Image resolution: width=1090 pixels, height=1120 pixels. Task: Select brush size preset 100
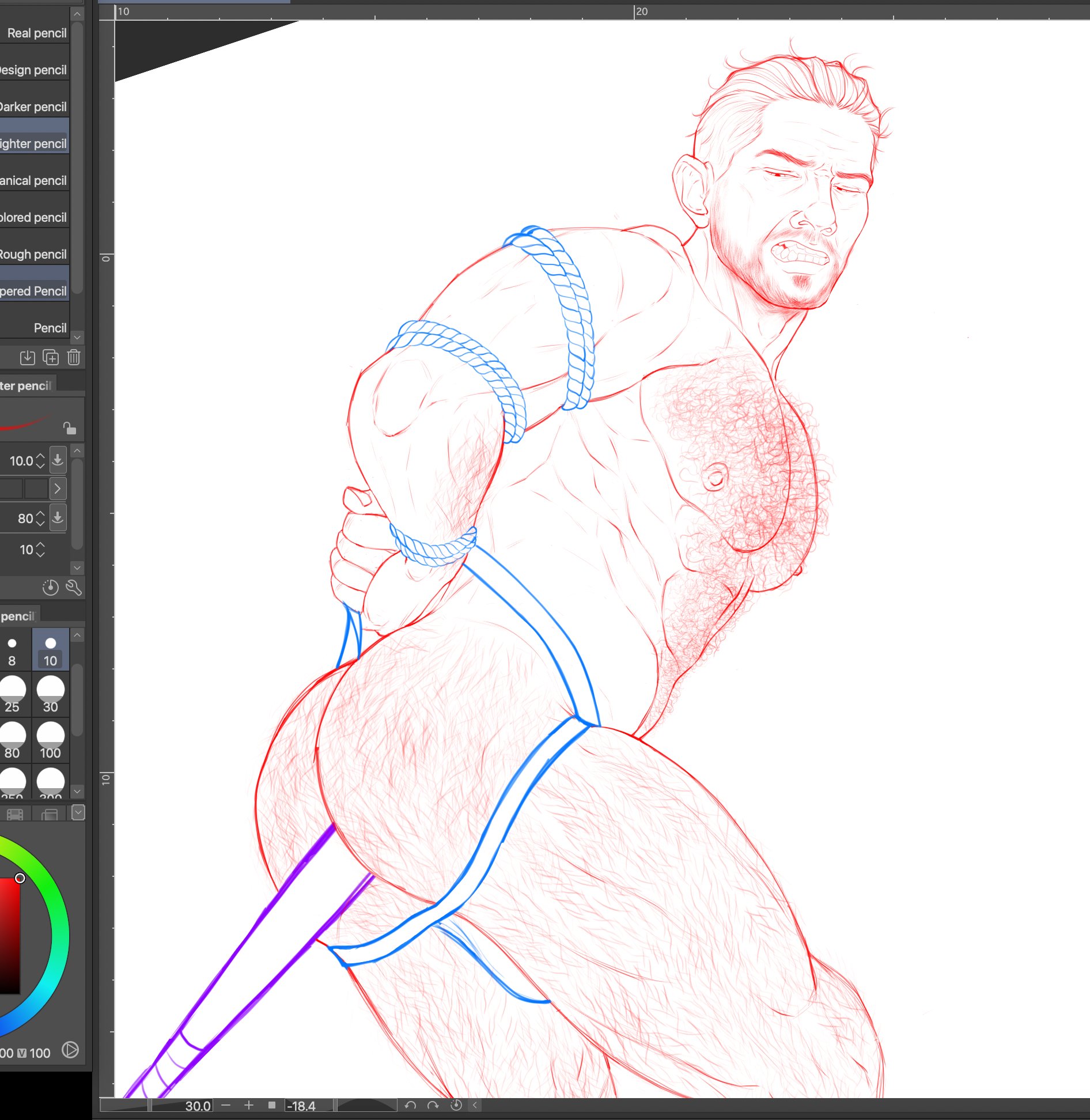coord(51,741)
